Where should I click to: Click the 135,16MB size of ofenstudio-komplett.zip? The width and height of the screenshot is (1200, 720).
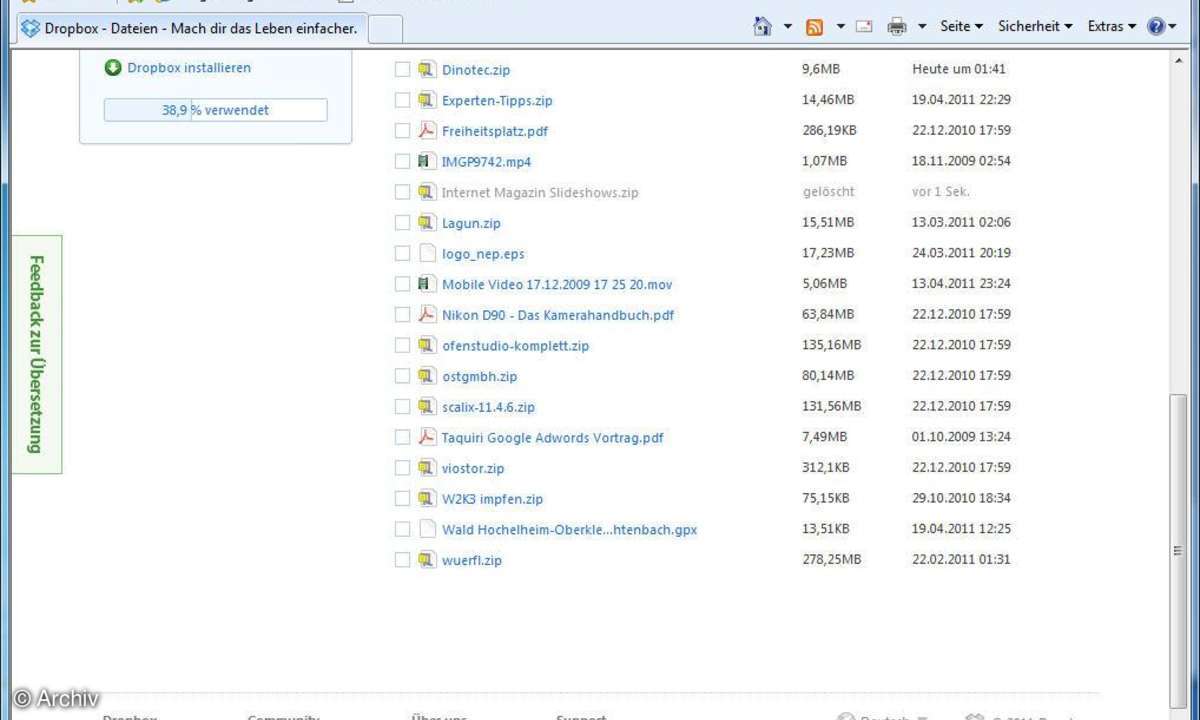pos(831,344)
